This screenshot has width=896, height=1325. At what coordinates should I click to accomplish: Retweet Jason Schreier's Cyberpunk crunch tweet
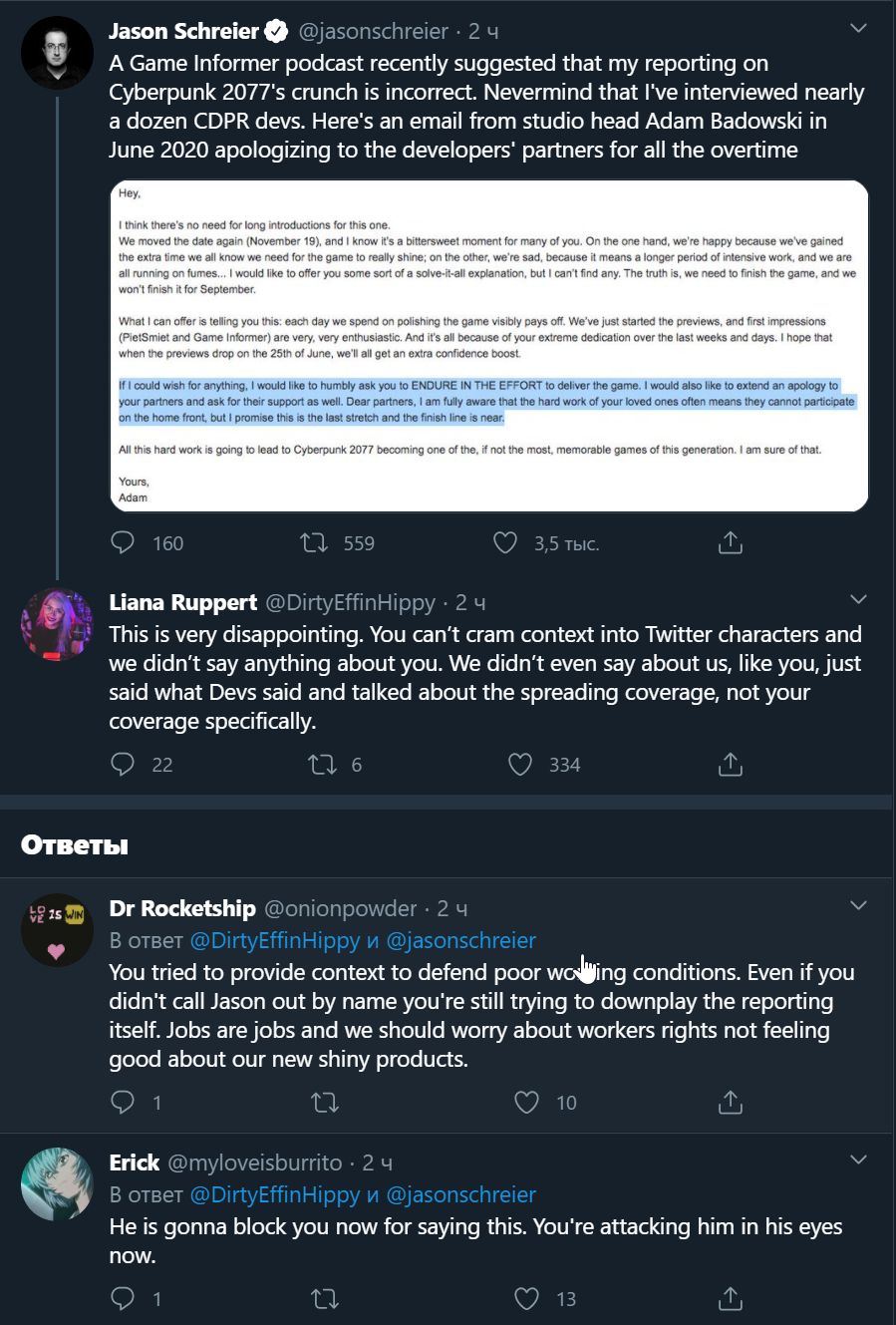click(x=314, y=542)
